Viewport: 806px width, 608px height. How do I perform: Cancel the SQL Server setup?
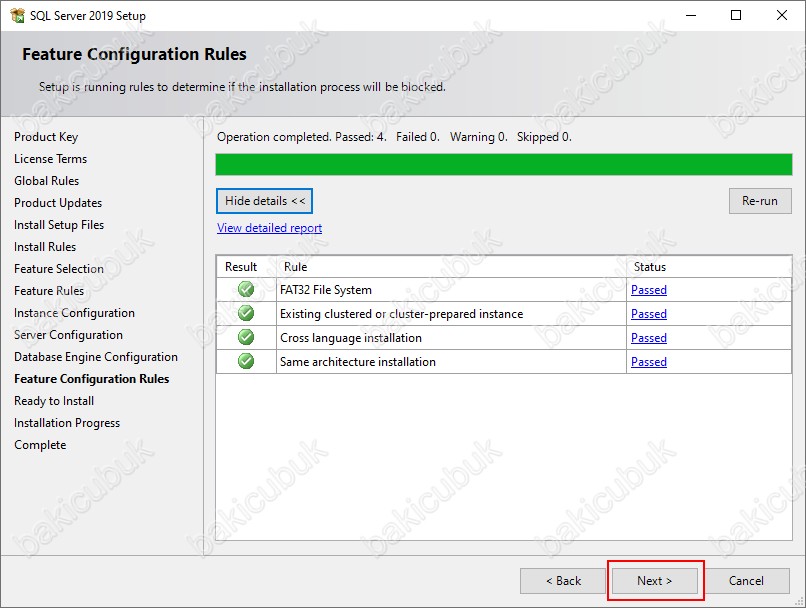[x=746, y=581]
